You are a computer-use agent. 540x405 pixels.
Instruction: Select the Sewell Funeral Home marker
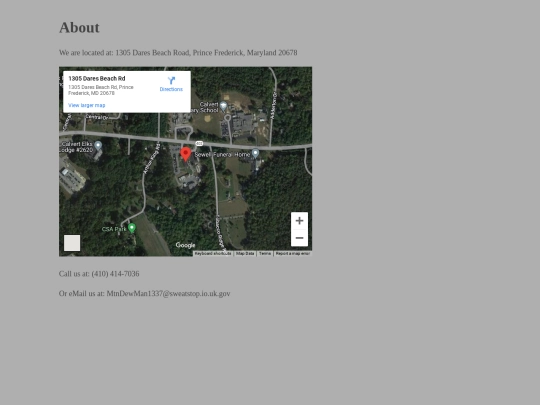point(255,153)
